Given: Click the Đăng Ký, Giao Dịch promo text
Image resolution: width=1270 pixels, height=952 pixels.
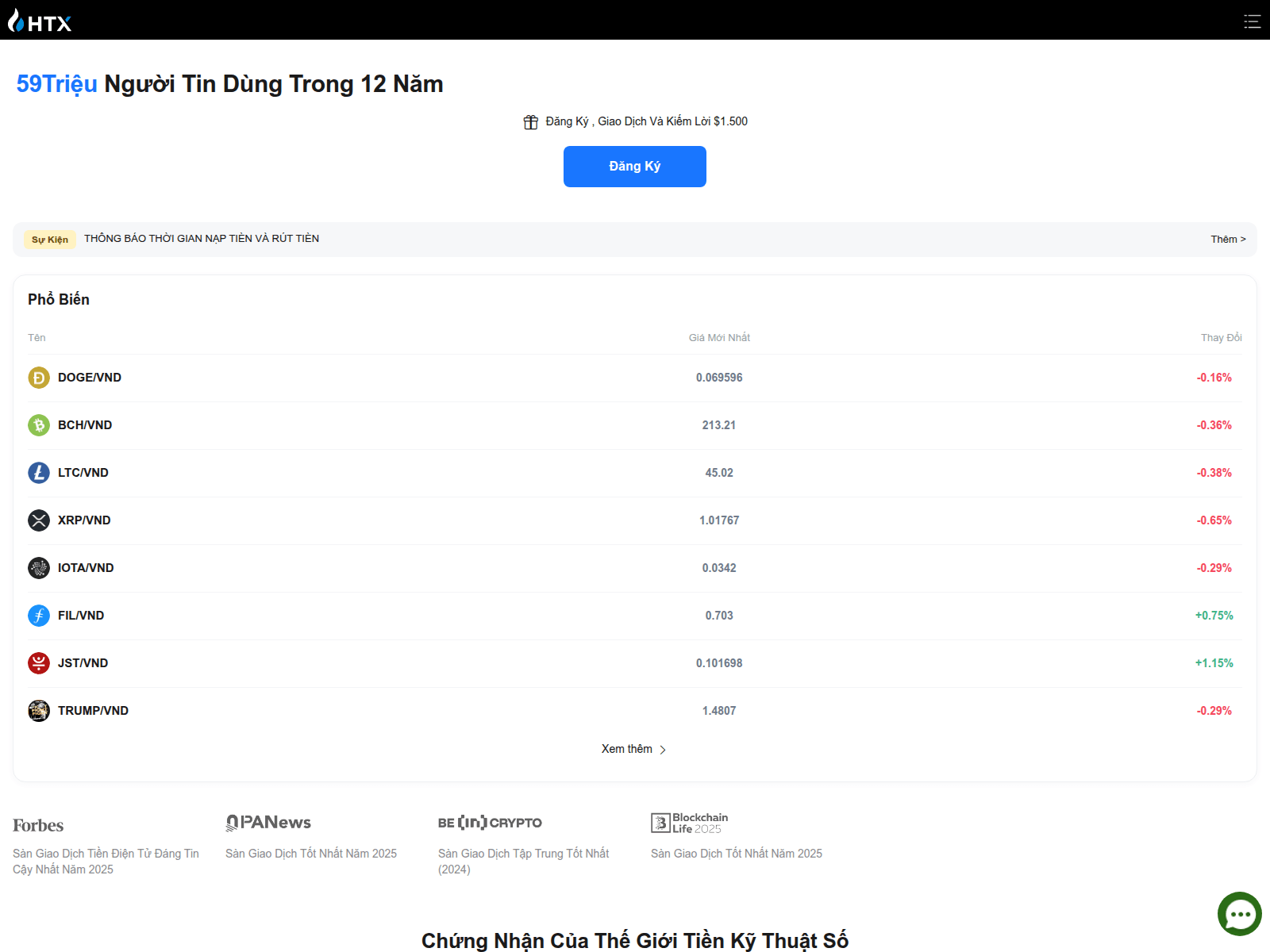Looking at the screenshot, I should 647,121.
